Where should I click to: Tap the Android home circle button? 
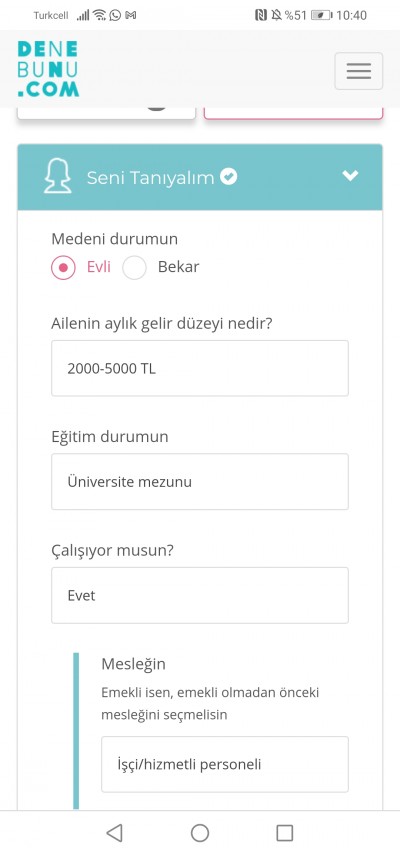(200, 833)
